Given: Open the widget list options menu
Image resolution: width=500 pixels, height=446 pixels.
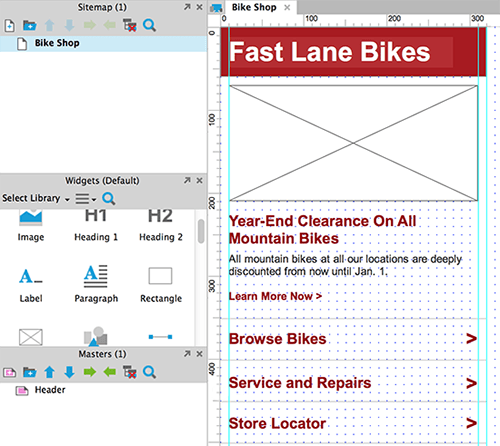Looking at the screenshot, I should pos(85,199).
